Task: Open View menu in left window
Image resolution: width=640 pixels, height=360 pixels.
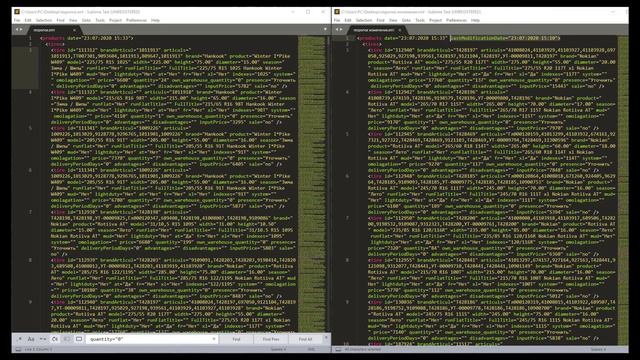Action: click(73, 20)
